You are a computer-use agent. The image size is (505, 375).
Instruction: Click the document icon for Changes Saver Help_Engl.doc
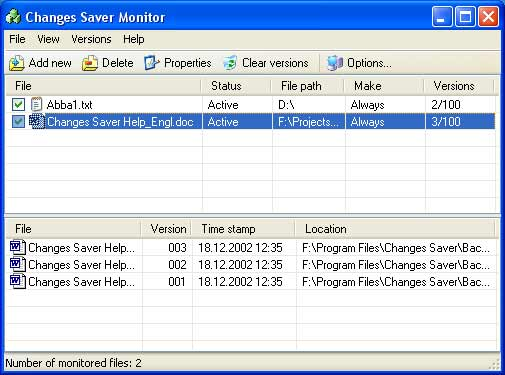[x=37, y=121]
